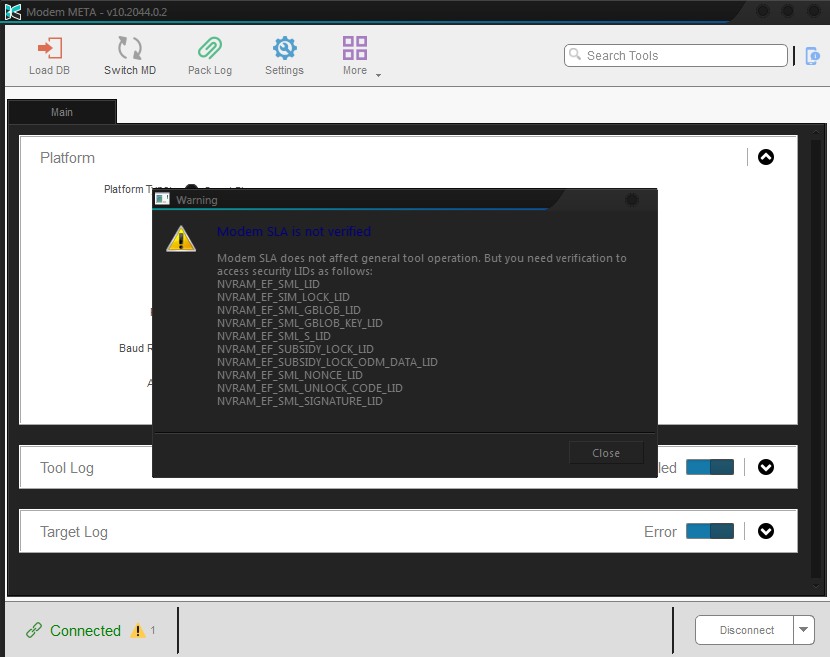Click the blue device icon beside search
The image size is (830, 657).
point(812,56)
